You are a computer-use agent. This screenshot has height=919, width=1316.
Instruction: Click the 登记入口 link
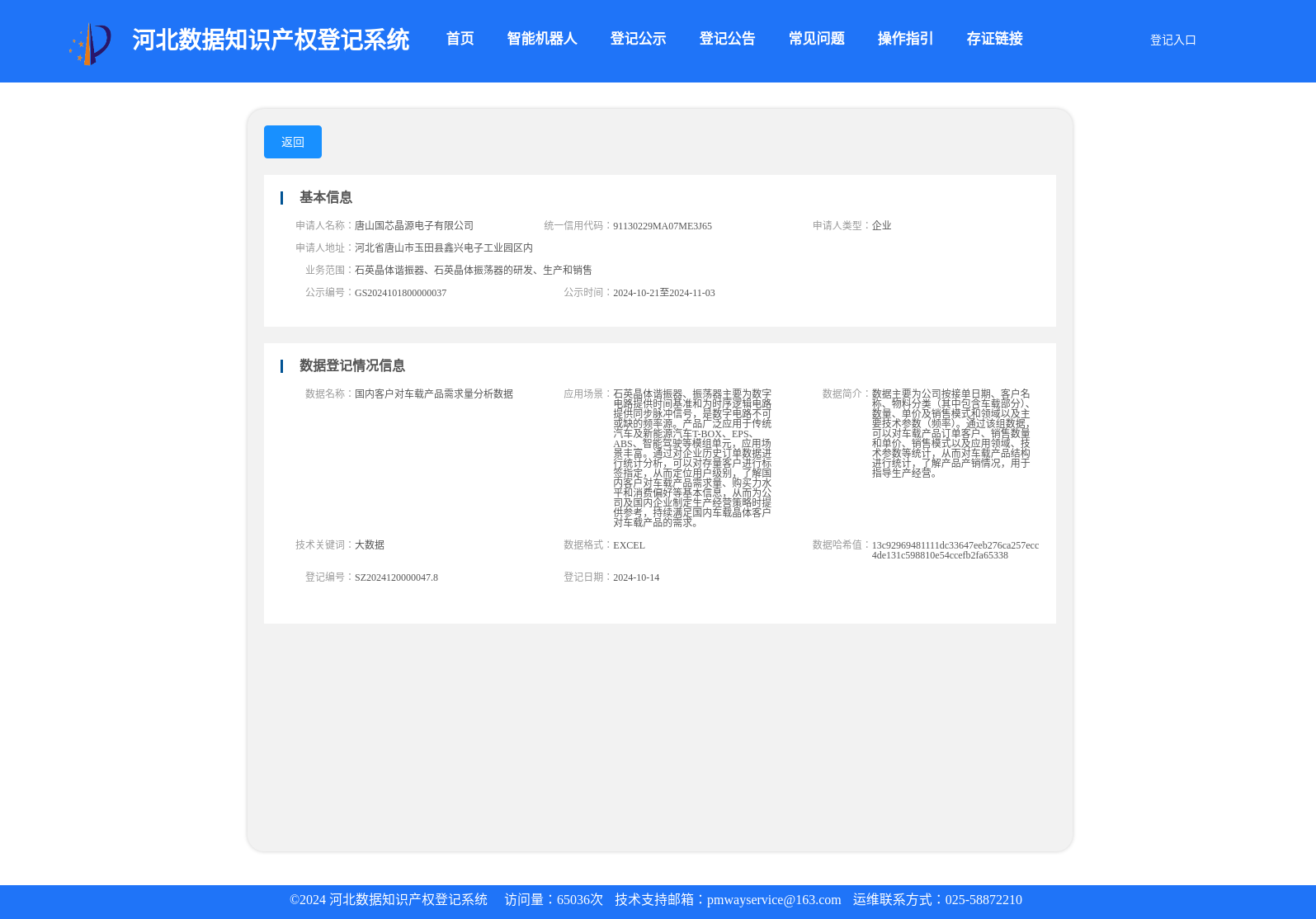pos(1172,40)
